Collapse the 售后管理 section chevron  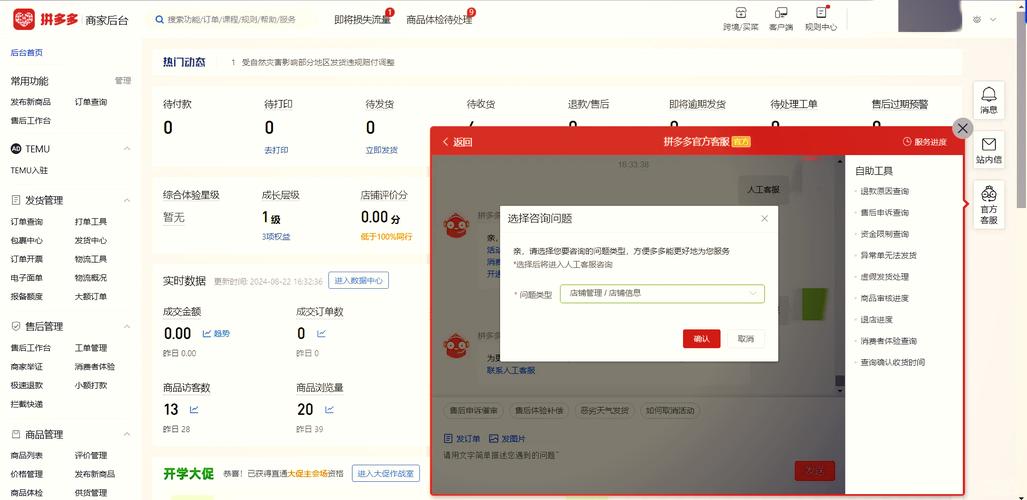tap(127, 326)
